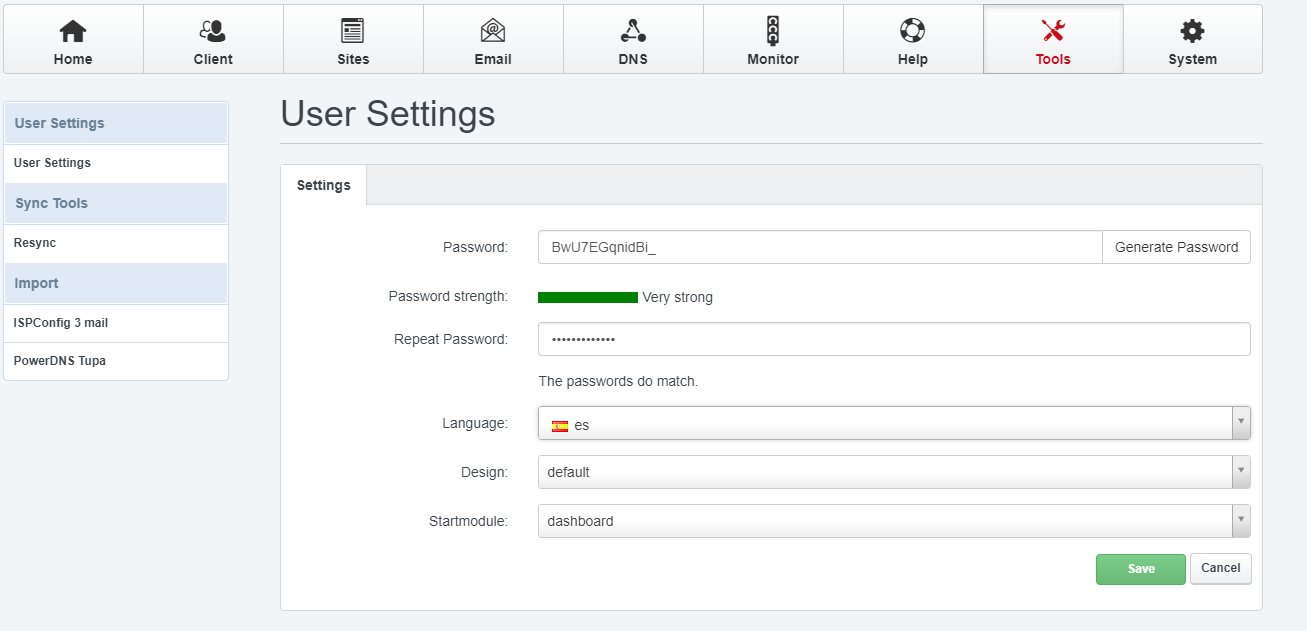
Task: Expand the Design dropdown arrow
Action: coord(1241,472)
